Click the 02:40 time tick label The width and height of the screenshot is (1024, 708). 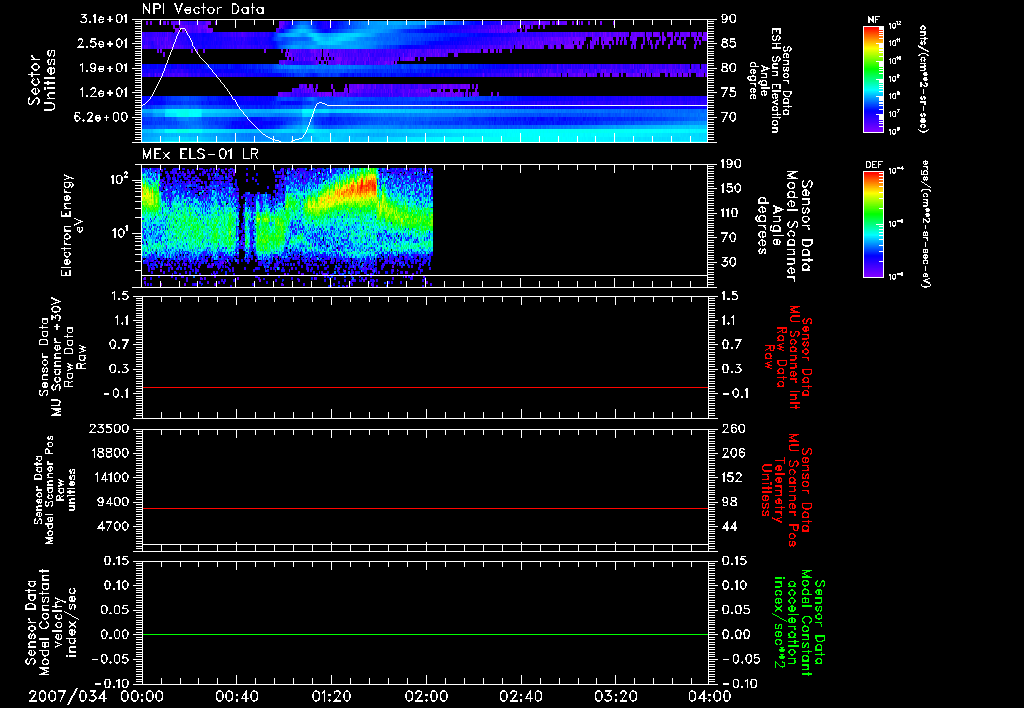520,696
